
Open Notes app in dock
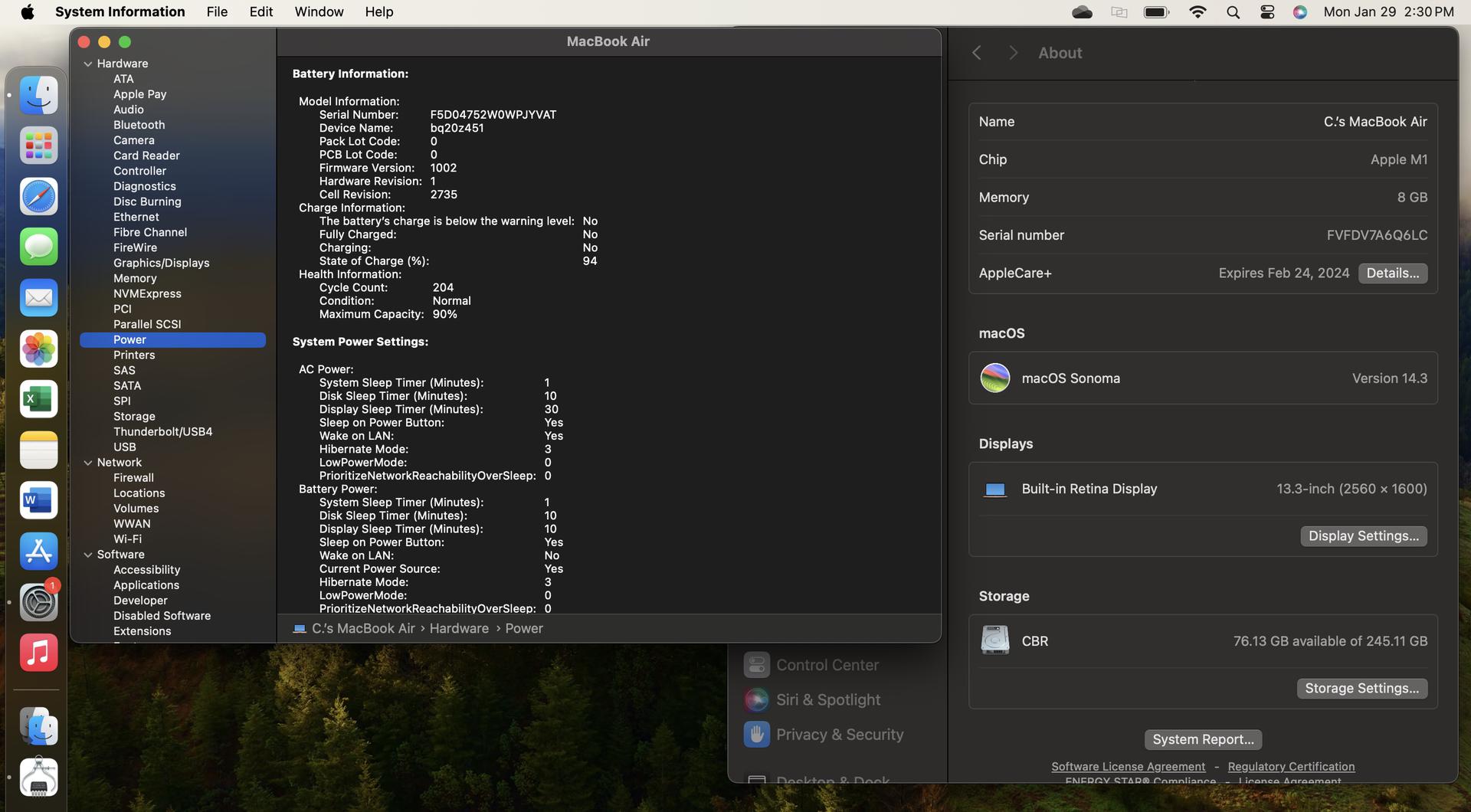(38, 450)
